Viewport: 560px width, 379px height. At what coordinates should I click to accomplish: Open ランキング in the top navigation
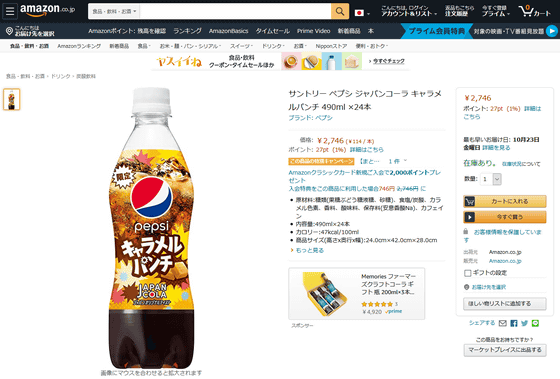coord(187,31)
